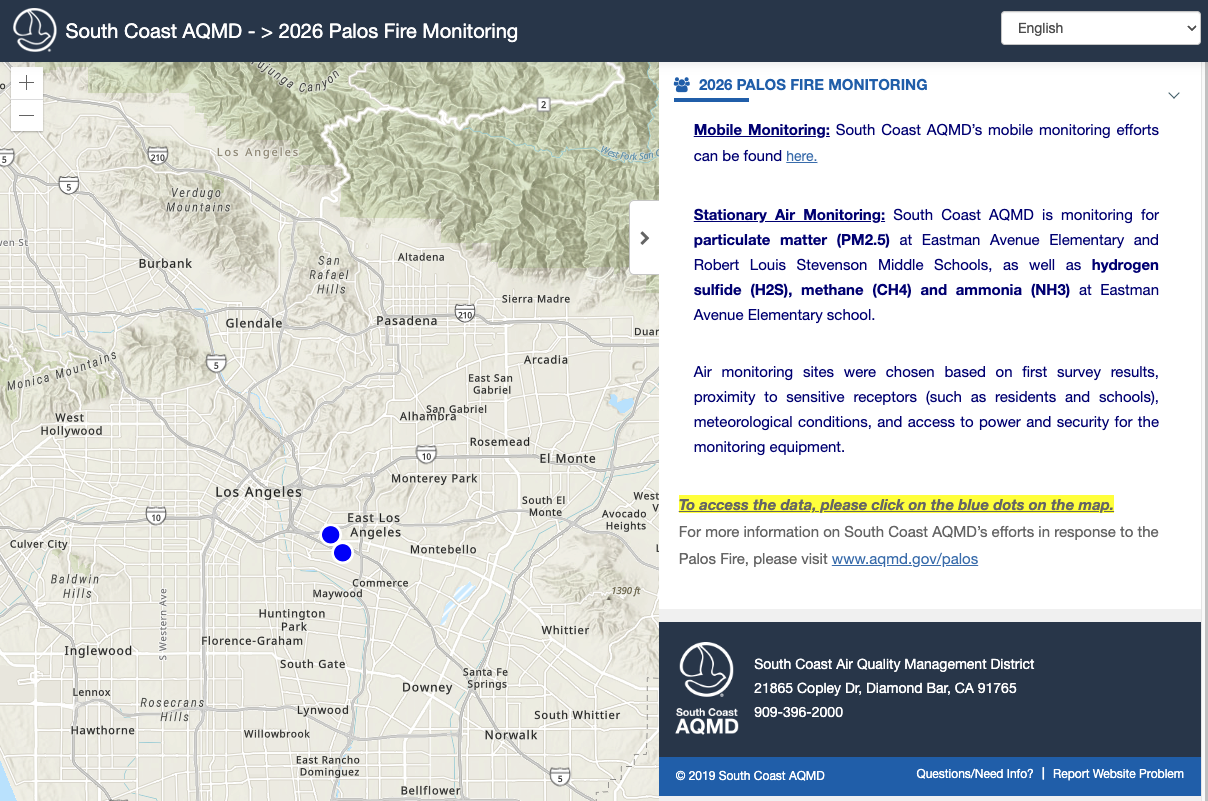
Task: Click the Inglewood map label
Action: (98, 651)
